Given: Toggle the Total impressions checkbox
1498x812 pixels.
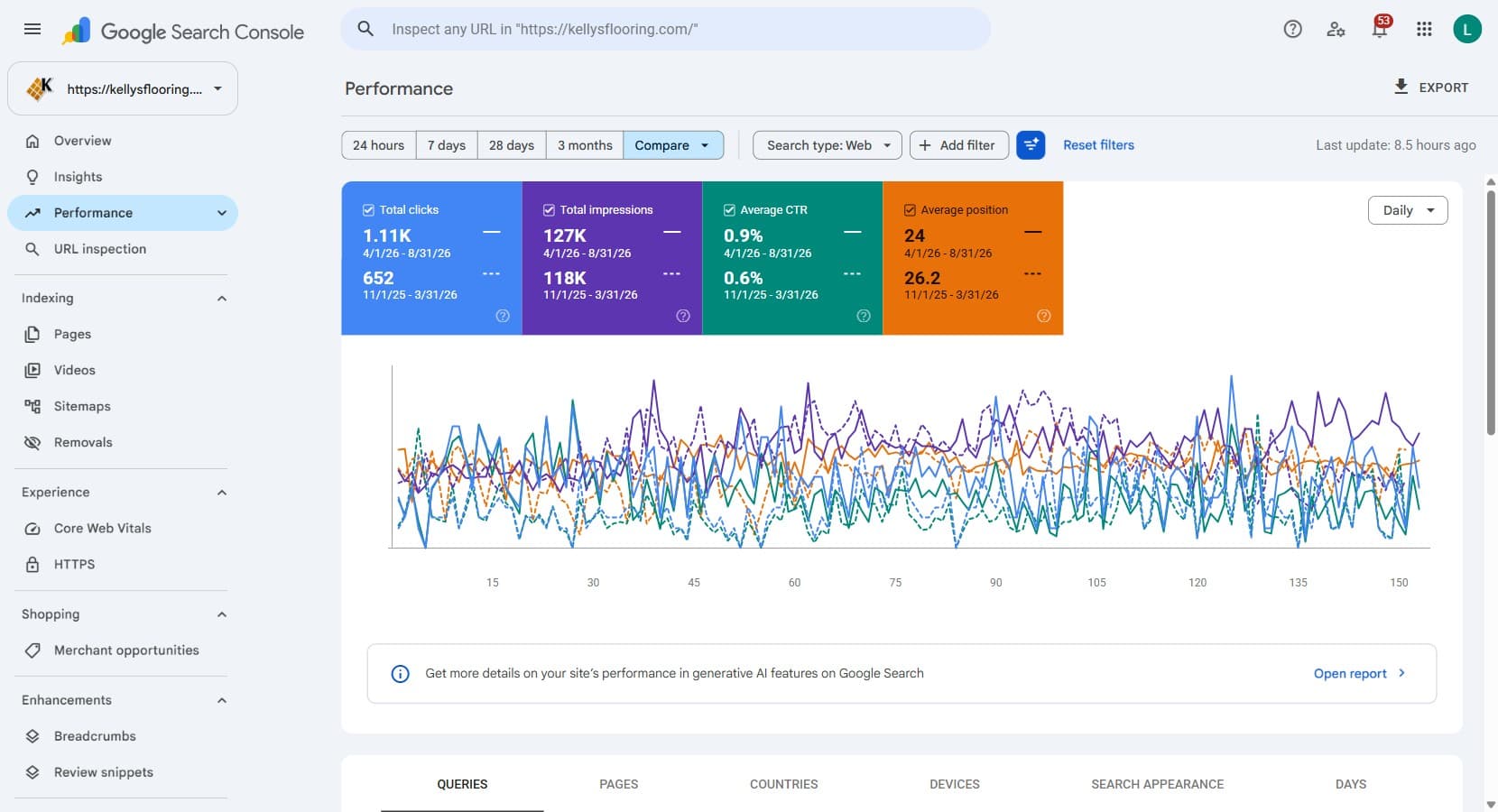Looking at the screenshot, I should 549,210.
